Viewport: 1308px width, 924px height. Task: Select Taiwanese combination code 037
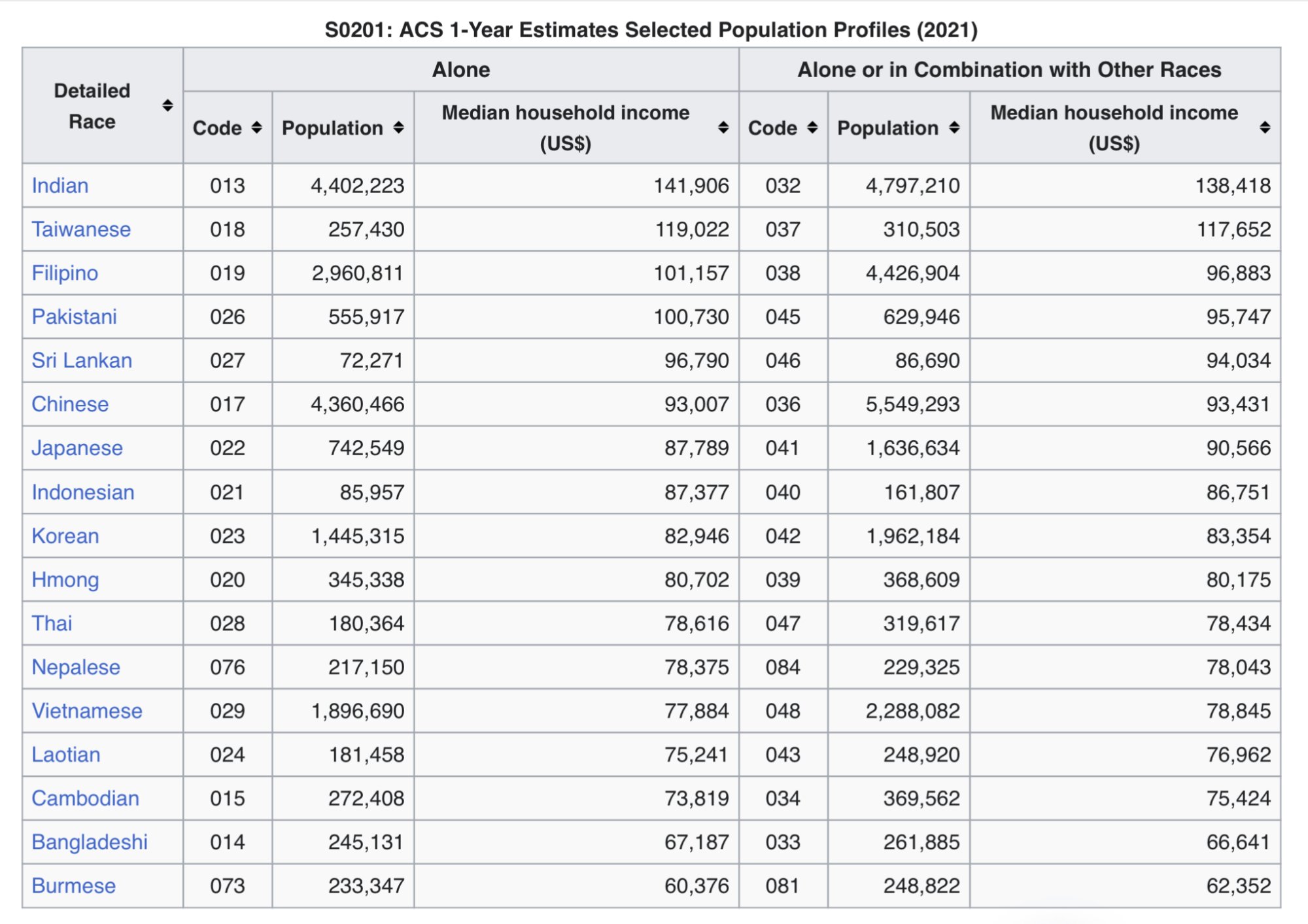pos(783,230)
